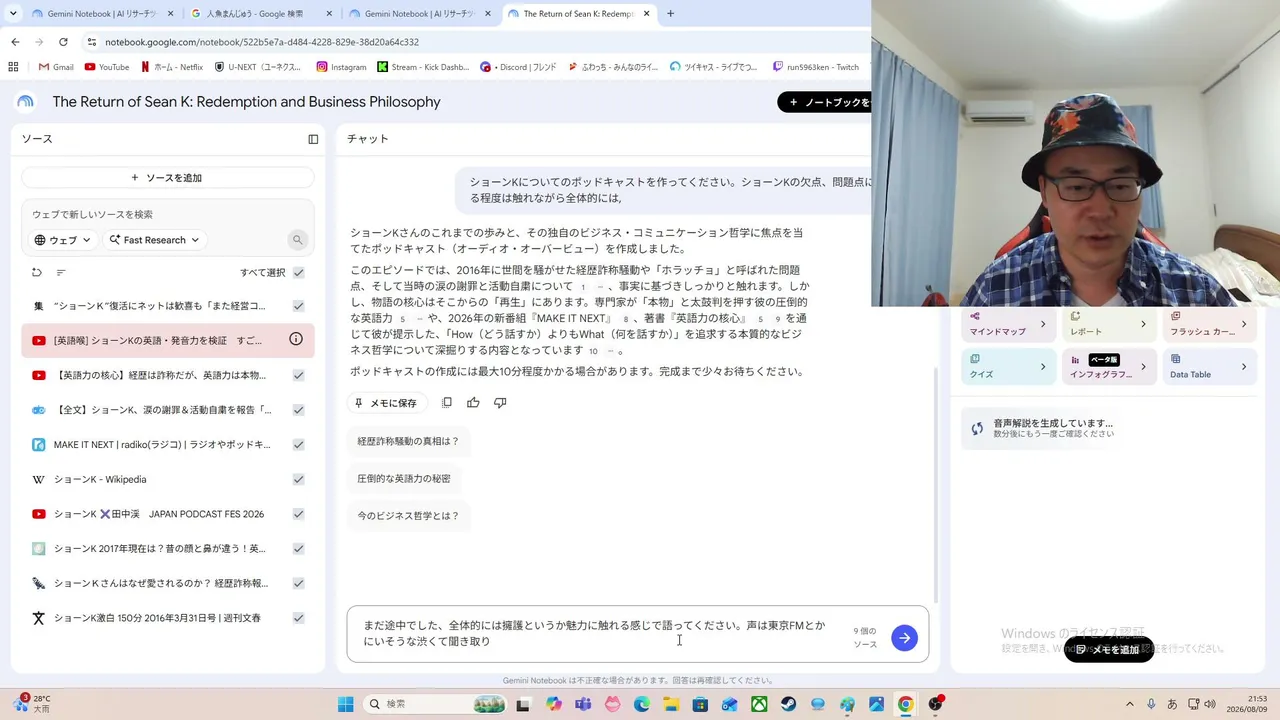Click the 経歴詐称騒動の真相は？ suggestion
The image size is (1280, 720).
(x=408, y=441)
